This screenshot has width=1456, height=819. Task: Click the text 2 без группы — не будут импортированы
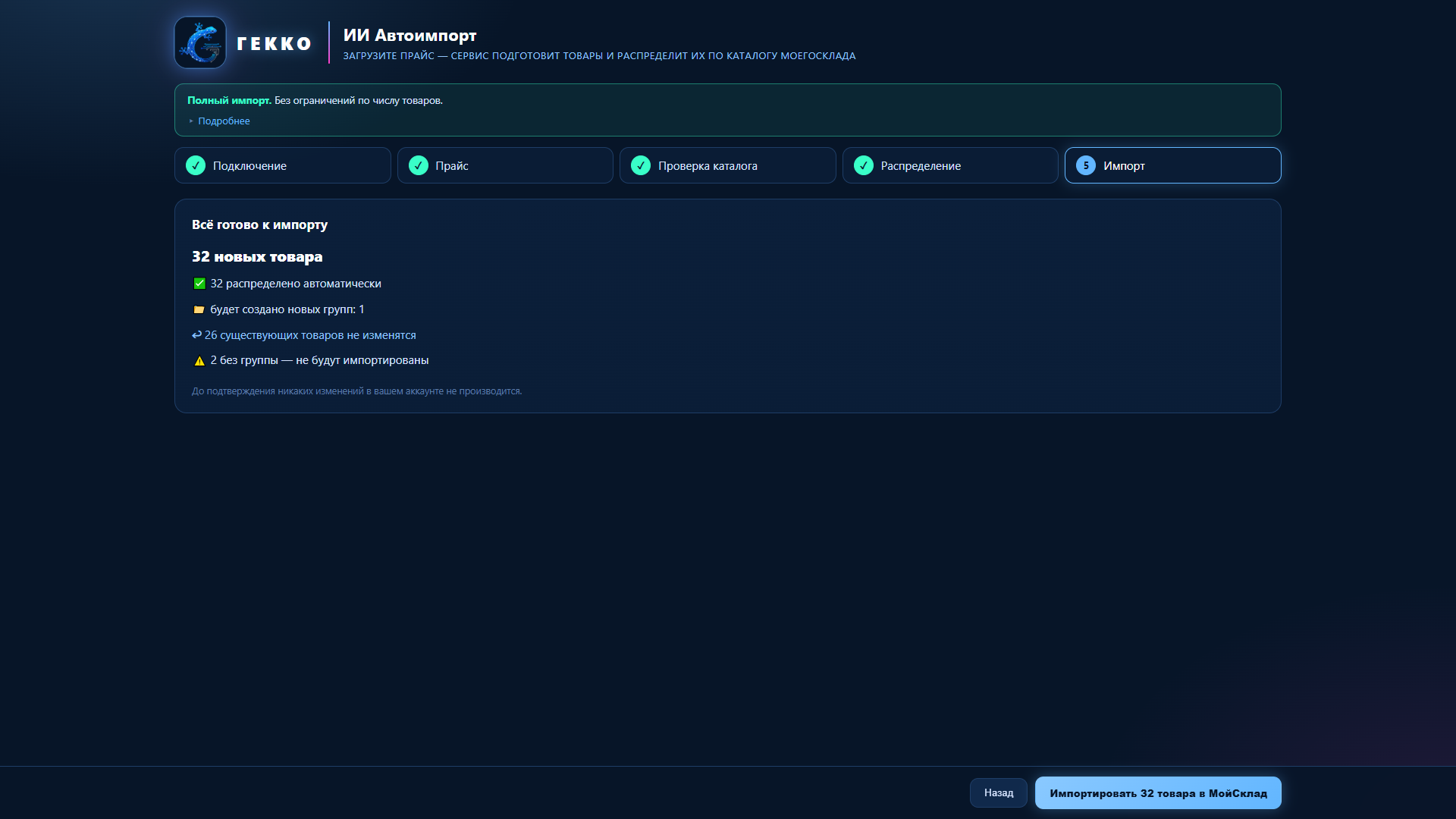pos(319,360)
